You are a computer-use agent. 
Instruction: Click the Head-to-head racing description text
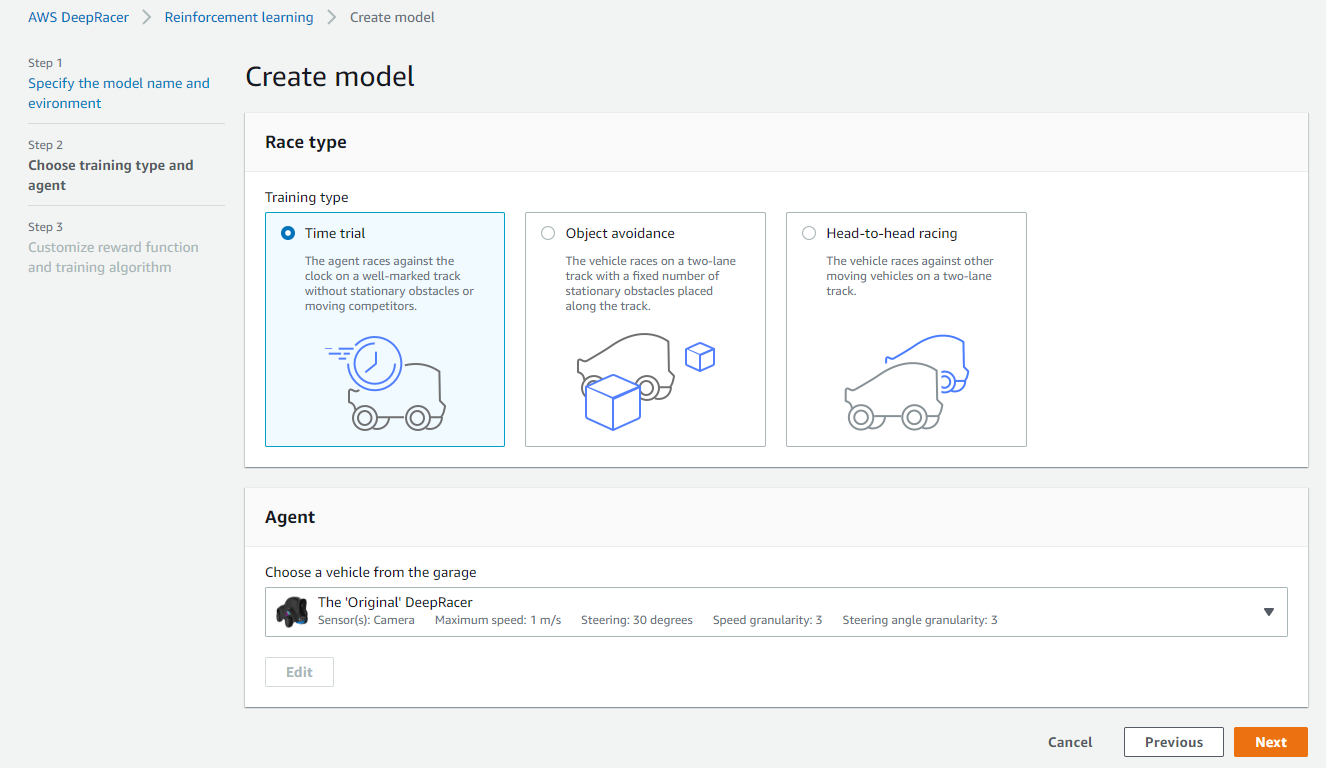coord(908,276)
